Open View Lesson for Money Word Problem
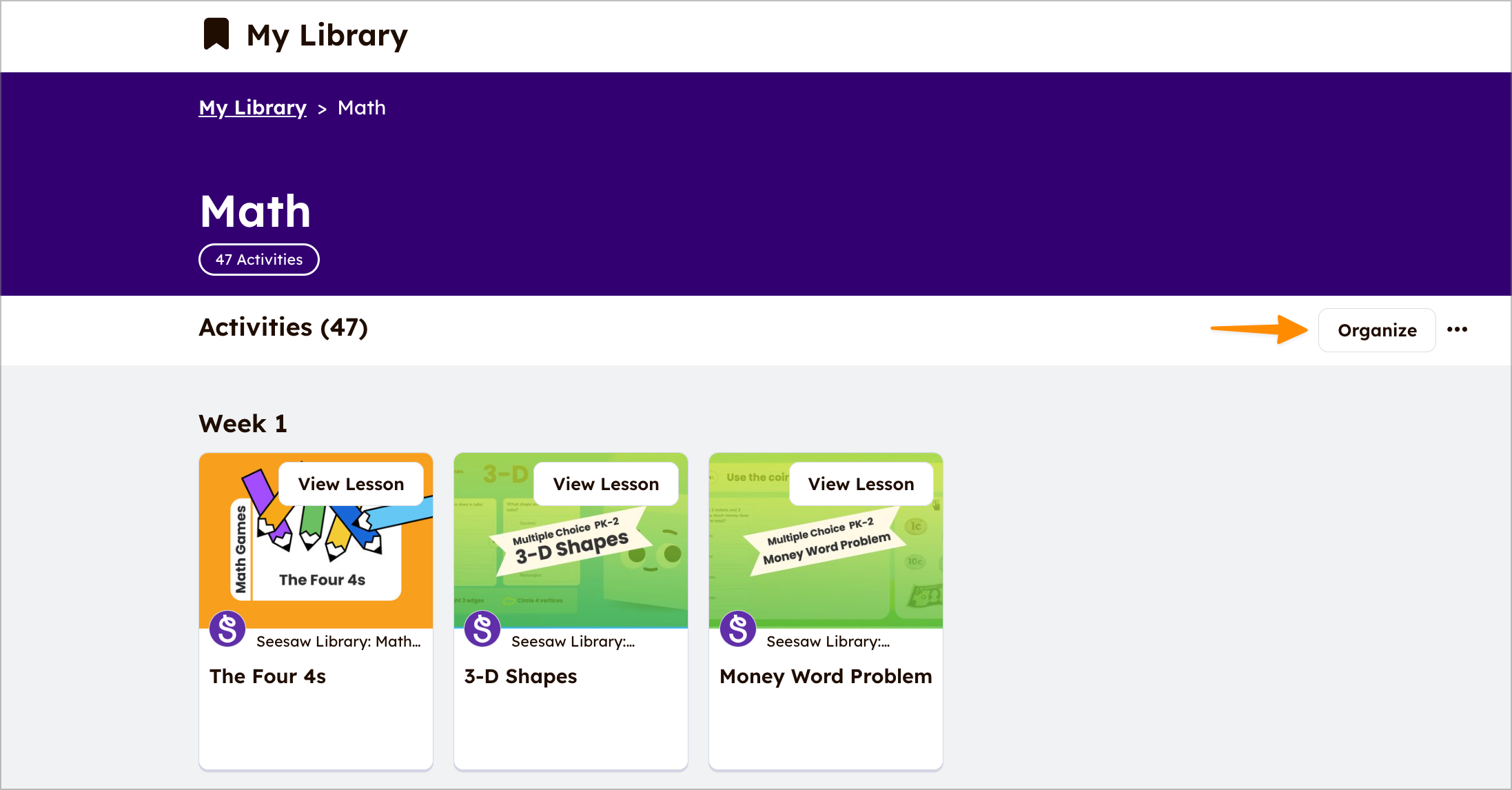This screenshot has width=1512, height=790. tap(861, 483)
